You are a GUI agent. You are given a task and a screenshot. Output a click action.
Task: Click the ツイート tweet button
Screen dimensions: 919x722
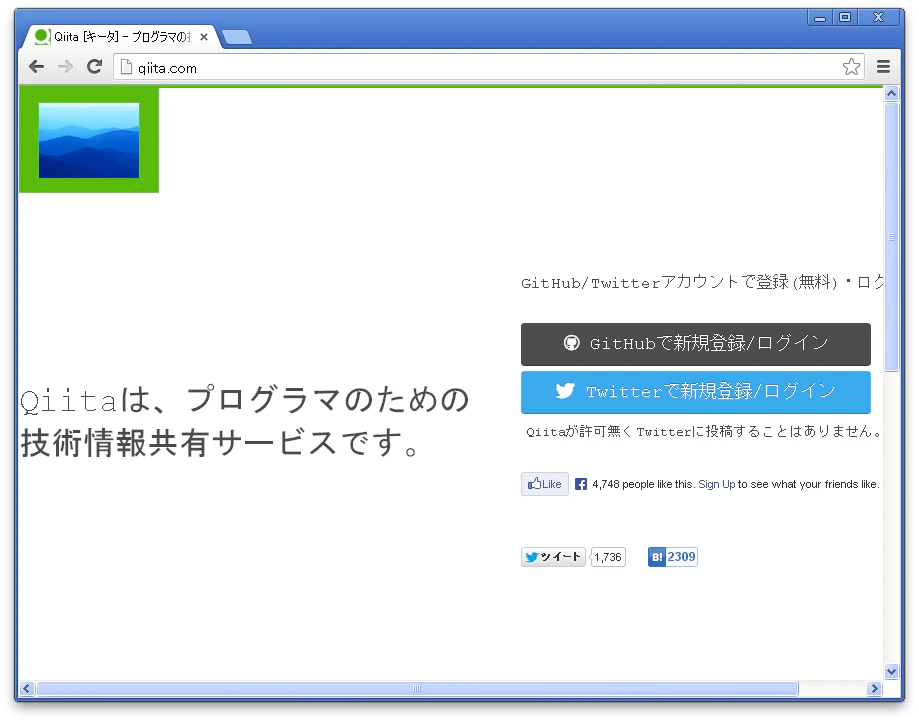pos(553,557)
